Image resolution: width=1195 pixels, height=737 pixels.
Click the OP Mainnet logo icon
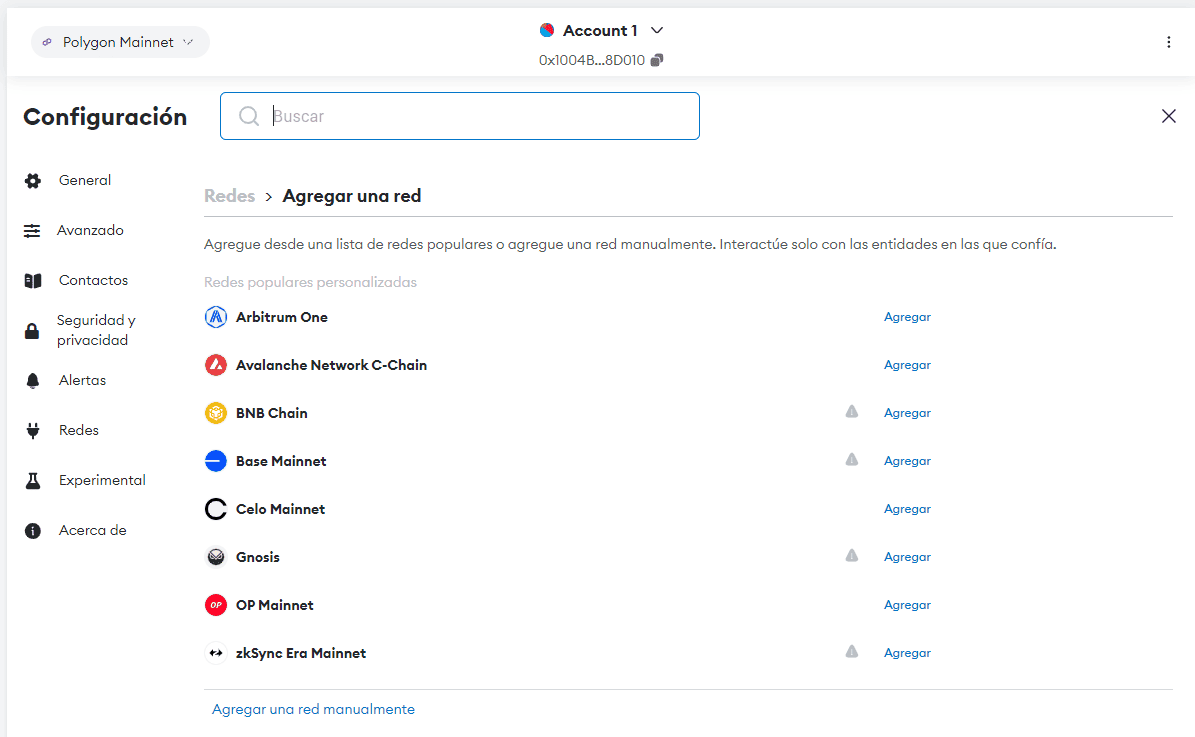(216, 605)
